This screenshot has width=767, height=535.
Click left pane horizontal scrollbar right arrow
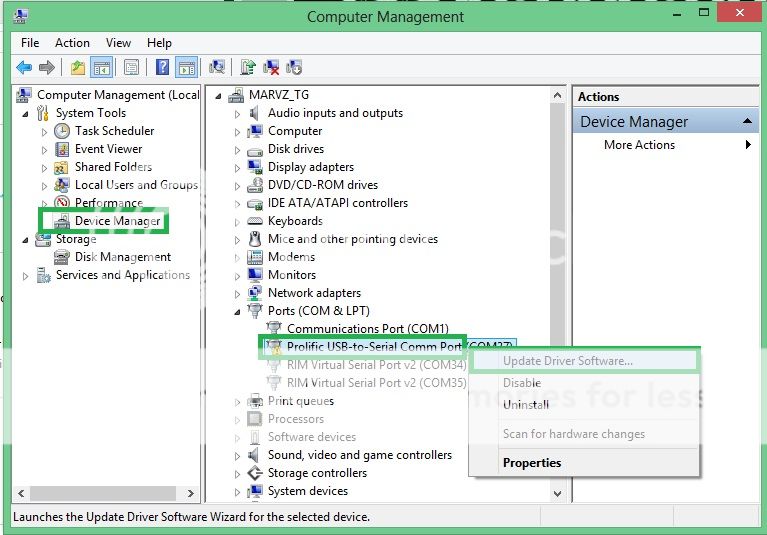191,493
